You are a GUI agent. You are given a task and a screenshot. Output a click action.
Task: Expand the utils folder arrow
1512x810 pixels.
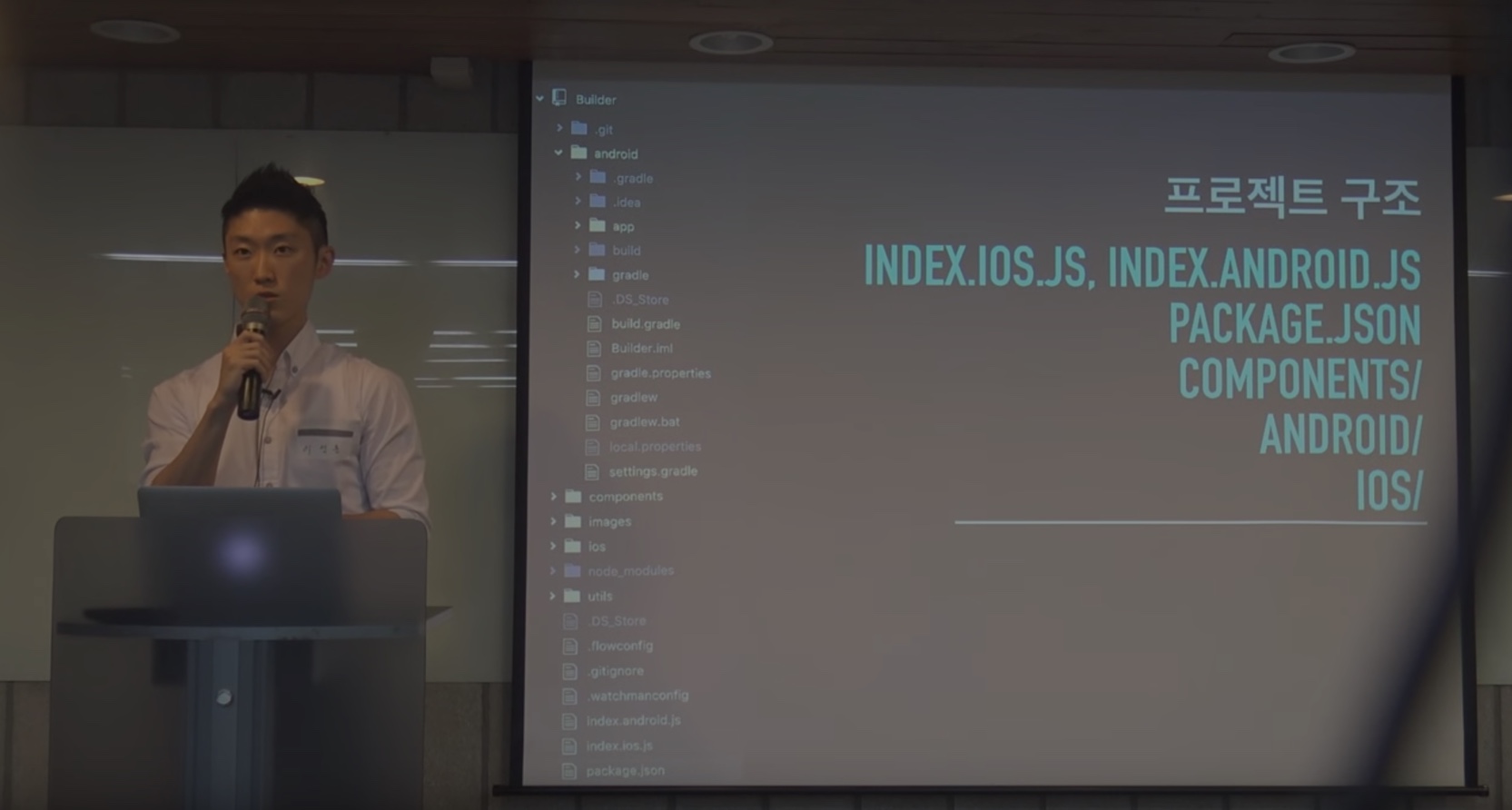coord(552,597)
